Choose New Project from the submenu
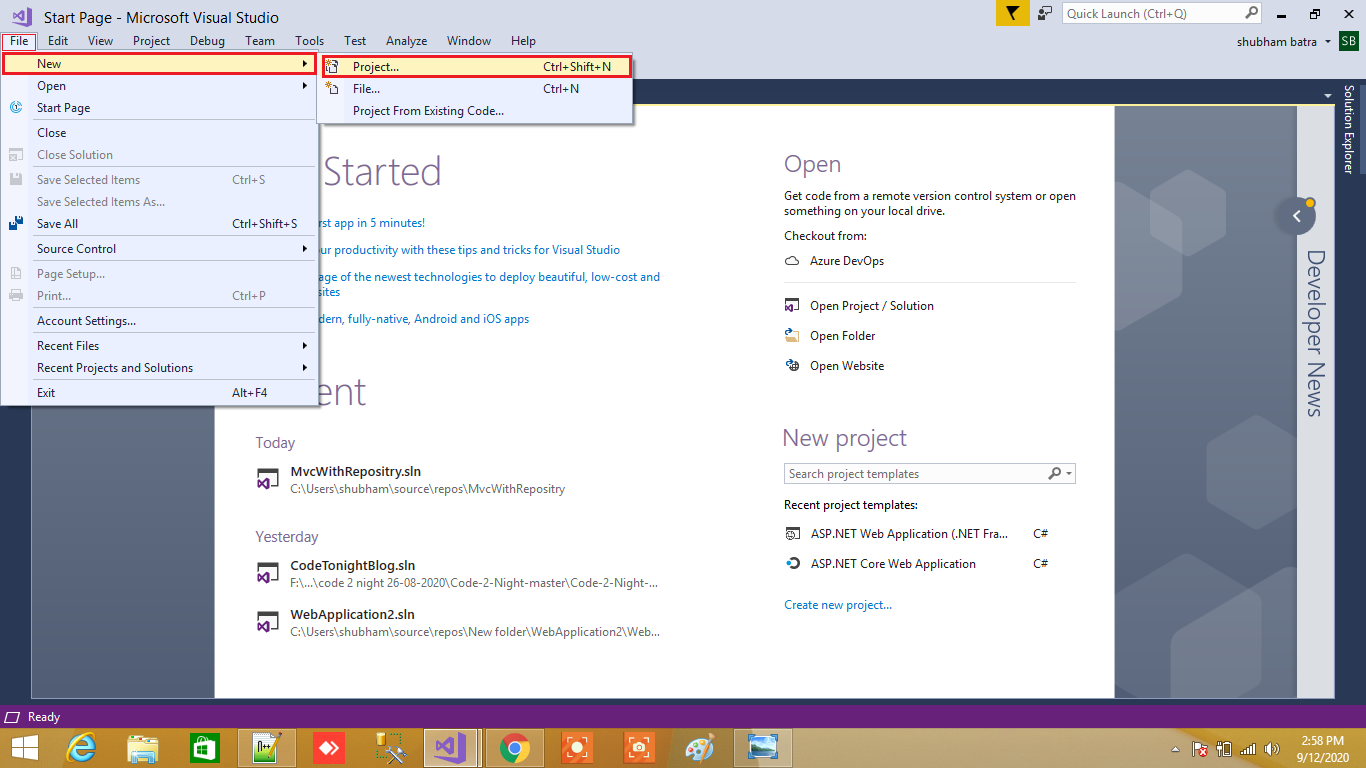The image size is (1366, 768). [476, 67]
